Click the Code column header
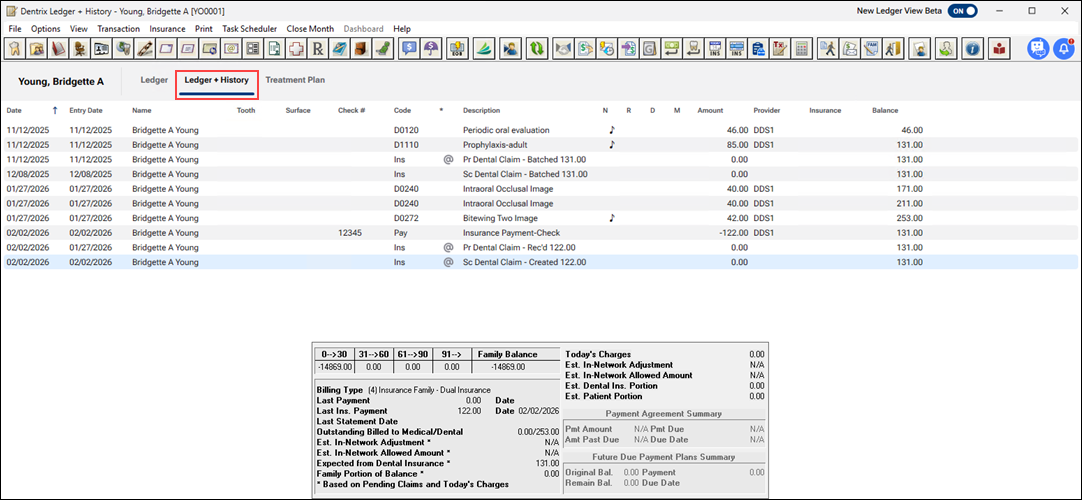Image resolution: width=1082 pixels, height=500 pixels. [403, 110]
